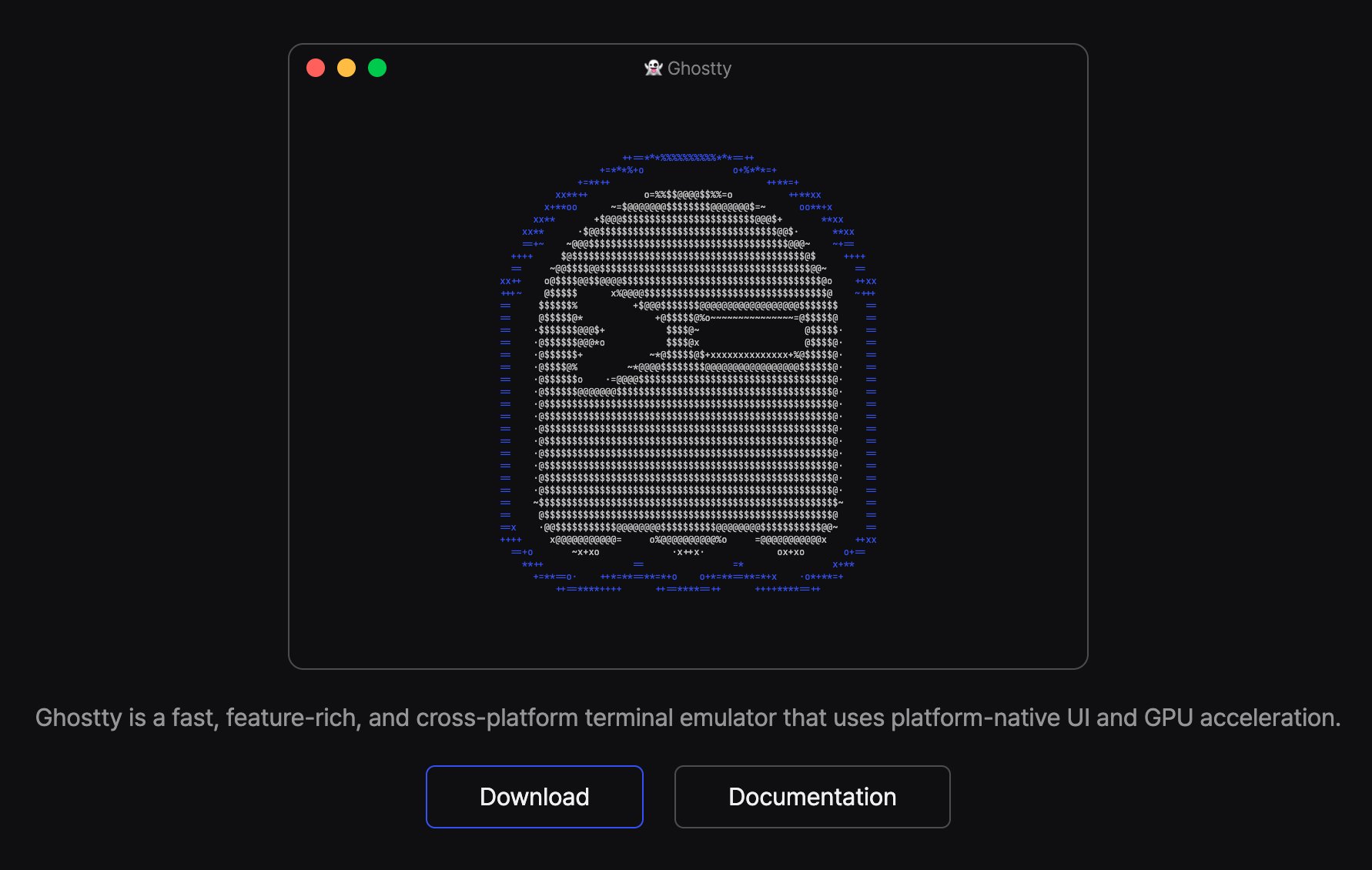Click the wavy blue outline under ghost

(x=688, y=583)
